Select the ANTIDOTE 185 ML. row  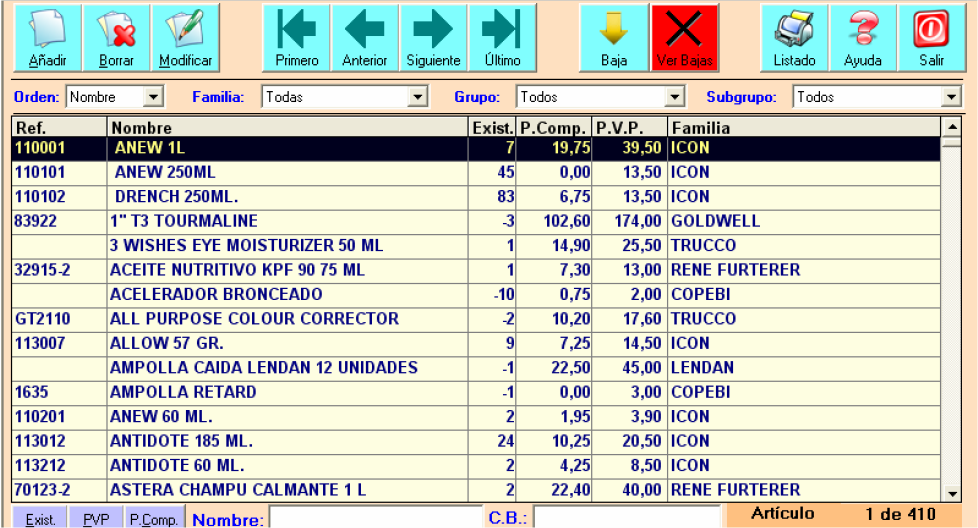(x=476, y=441)
